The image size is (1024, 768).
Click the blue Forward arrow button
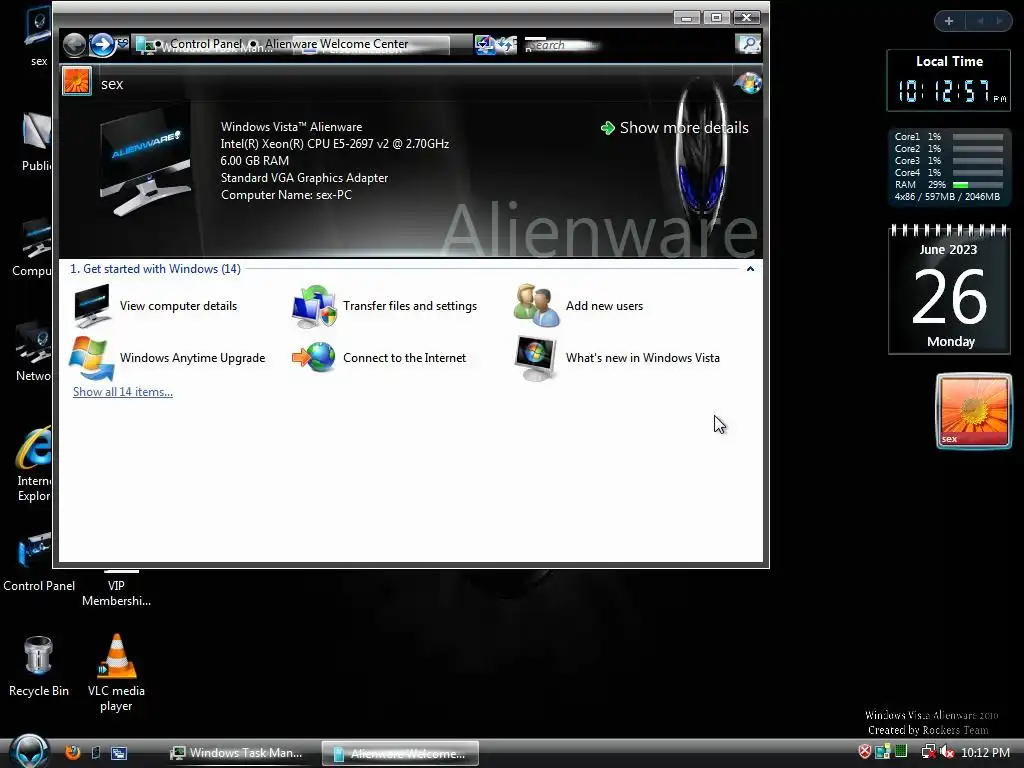[102, 44]
